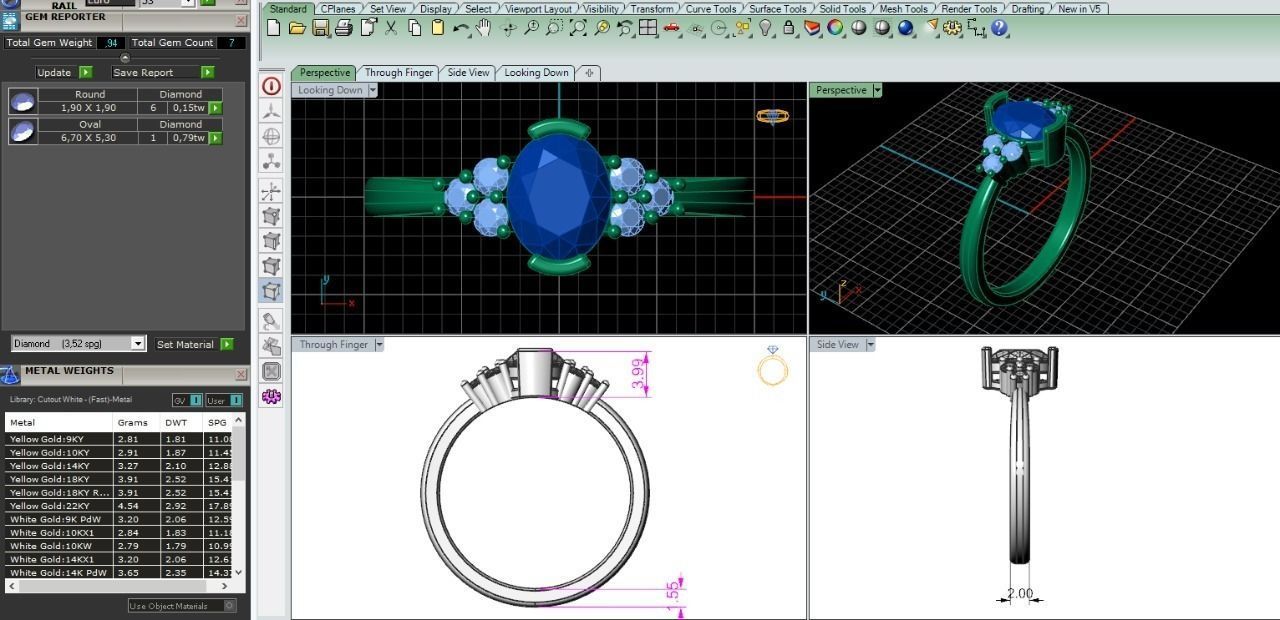Click the red car icon

pyautogui.click(x=672, y=28)
